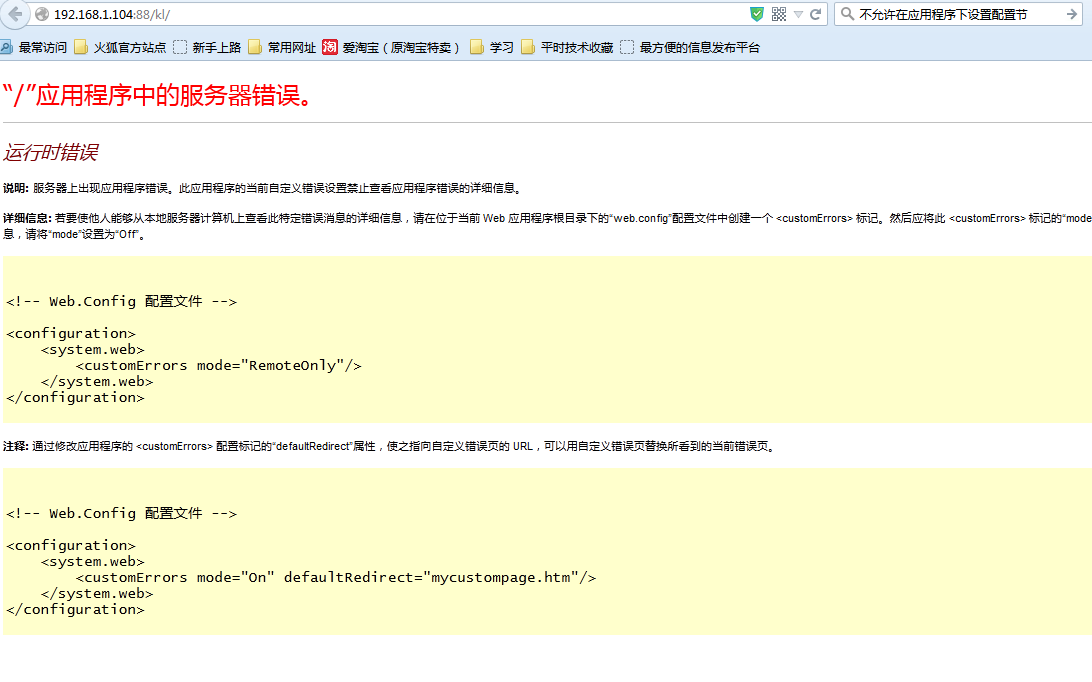Click the globe site identity icon
This screenshot has width=1092, height=682.
(42, 15)
